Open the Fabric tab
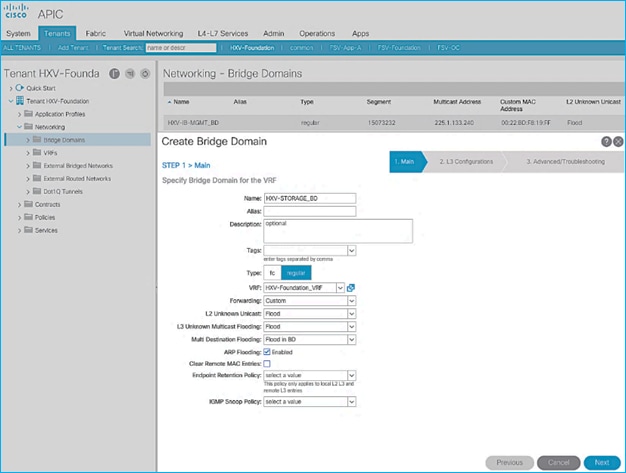Image resolution: width=626 pixels, height=473 pixels. pyautogui.click(x=95, y=34)
